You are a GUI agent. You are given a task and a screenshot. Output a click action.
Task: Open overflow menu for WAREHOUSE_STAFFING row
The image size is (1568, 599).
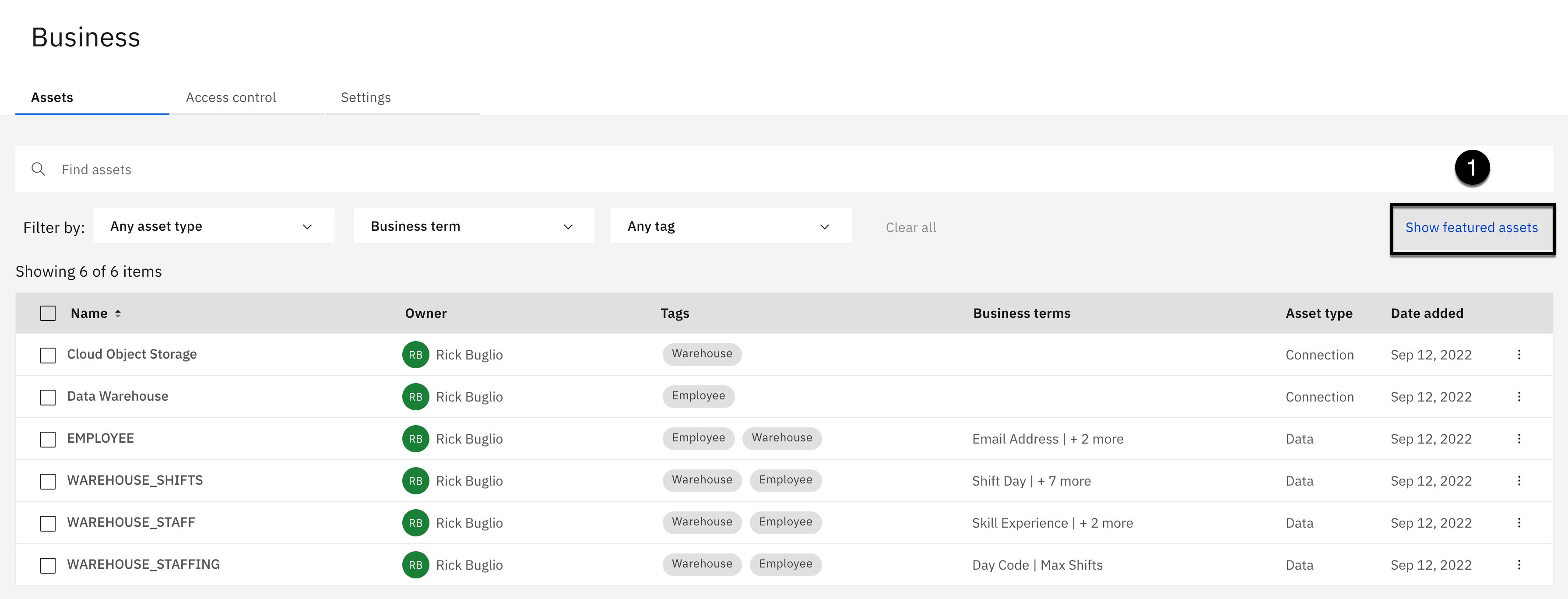(1519, 564)
